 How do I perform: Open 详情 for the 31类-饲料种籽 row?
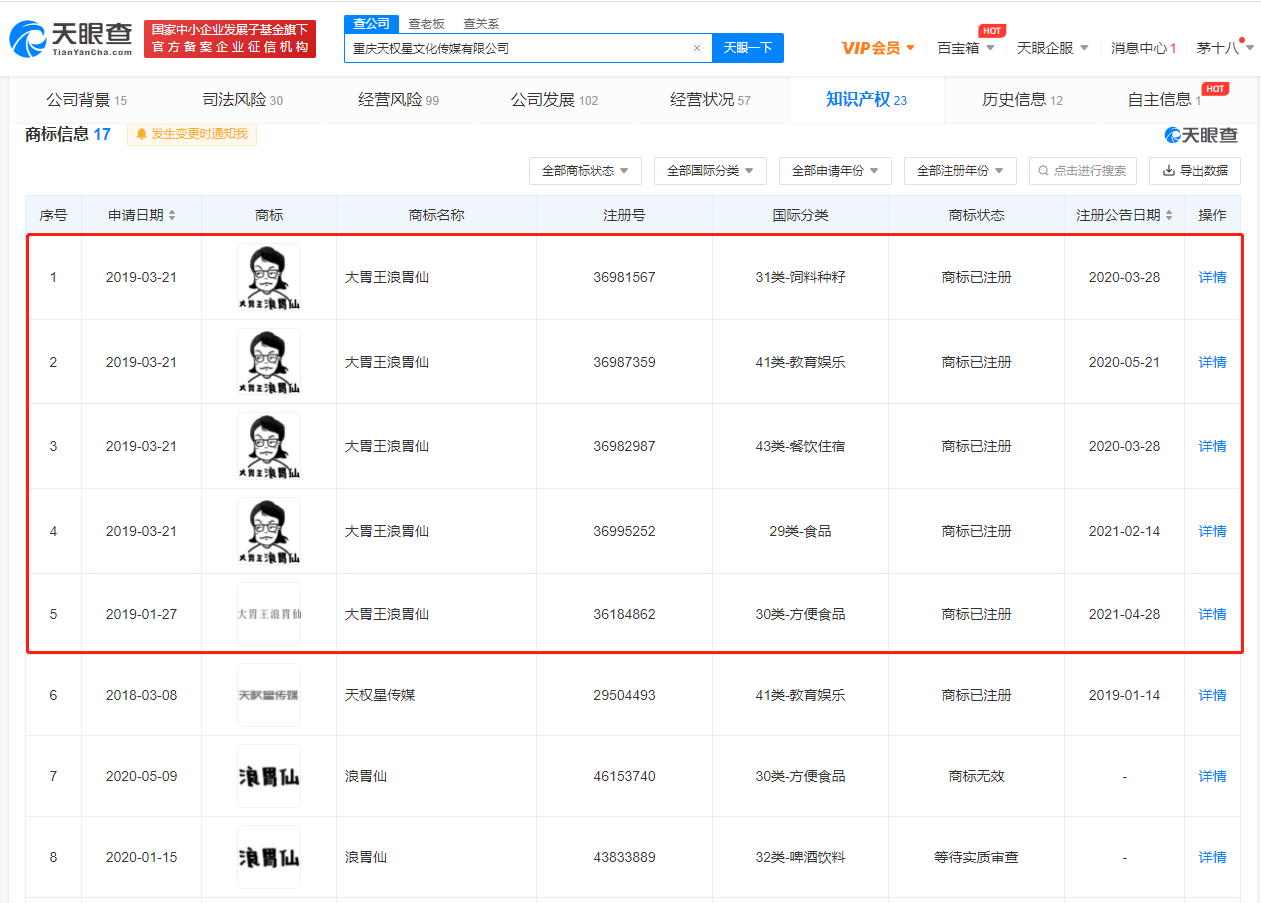click(1212, 277)
